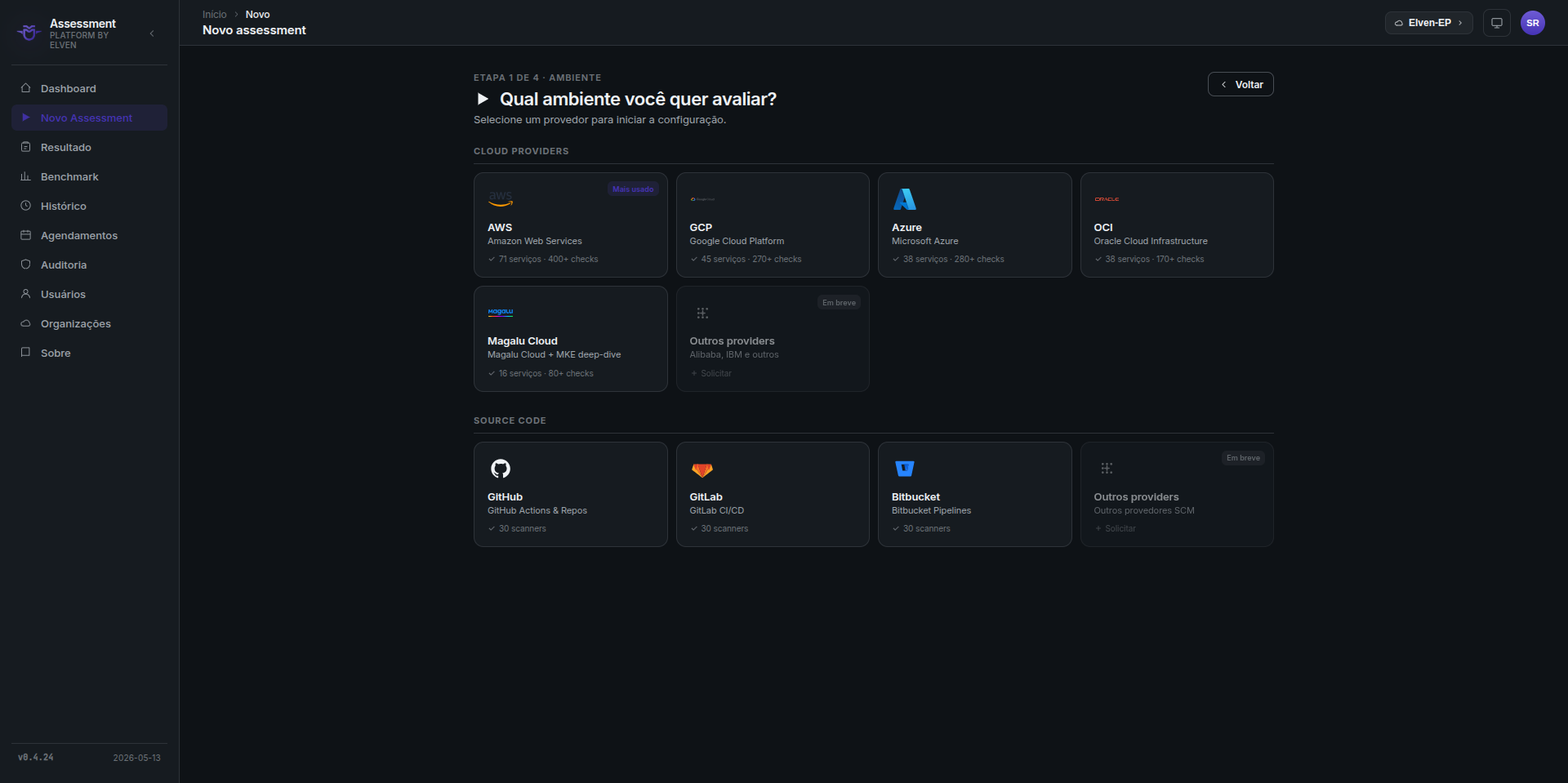Click the Oracle logo on OCI card
Screen dimensions: 1568x783
coord(1107,199)
